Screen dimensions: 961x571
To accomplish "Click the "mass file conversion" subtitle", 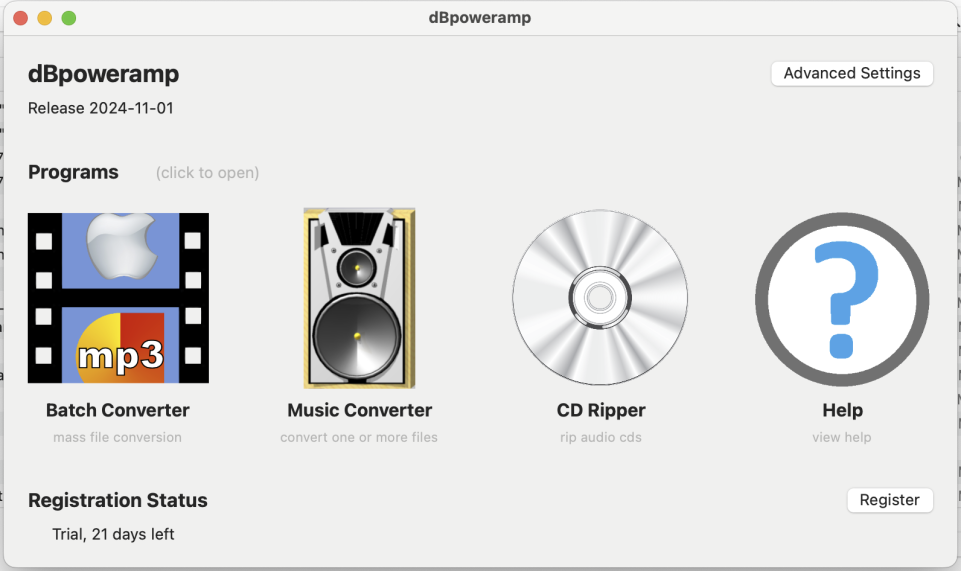I will 118,437.
